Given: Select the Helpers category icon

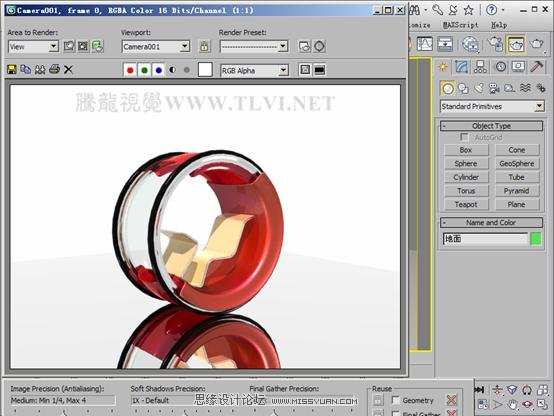Looking at the screenshot, I should coord(509,88).
